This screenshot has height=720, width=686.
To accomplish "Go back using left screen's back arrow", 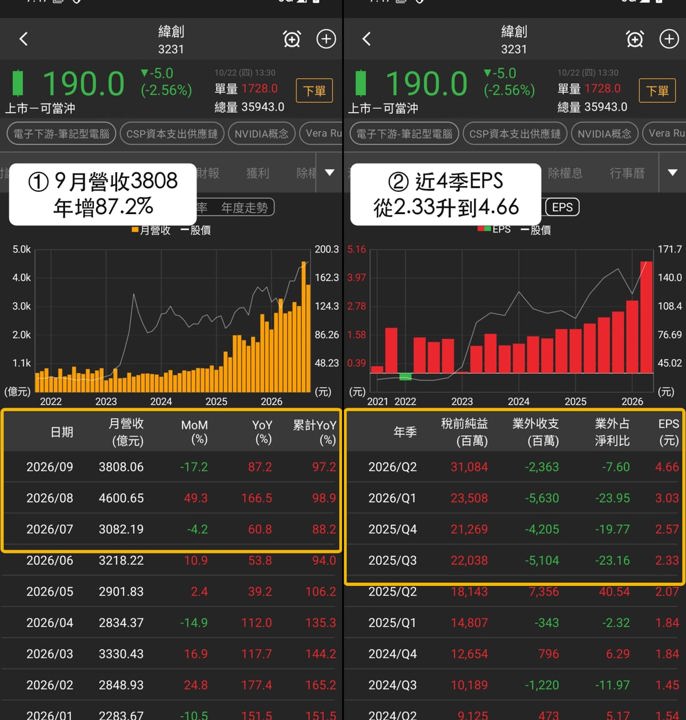I will [24, 39].
